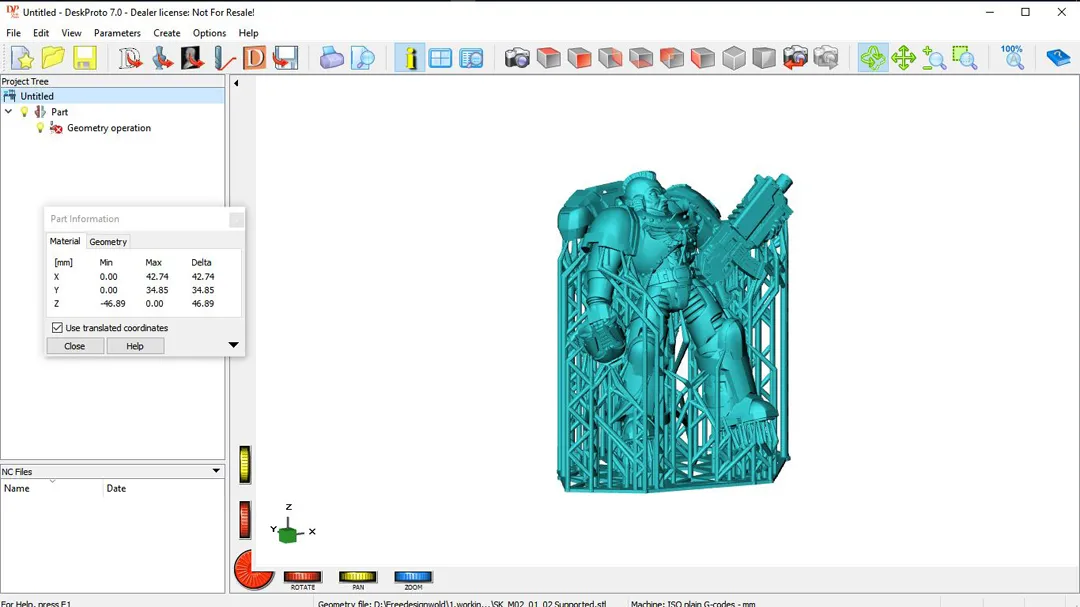Image resolution: width=1080 pixels, height=607 pixels.
Task: Open the Help menu in menu bar
Action: (249, 33)
